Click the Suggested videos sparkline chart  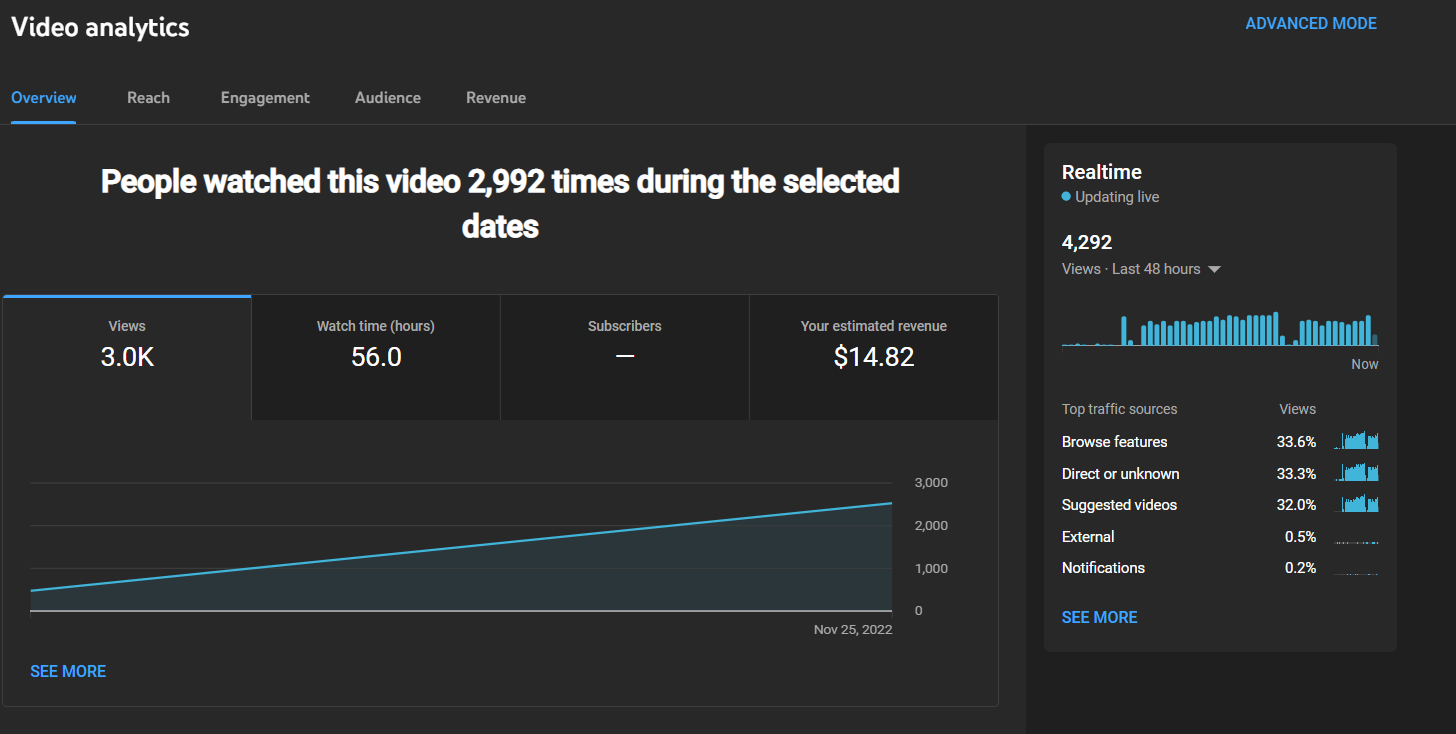pos(1356,504)
